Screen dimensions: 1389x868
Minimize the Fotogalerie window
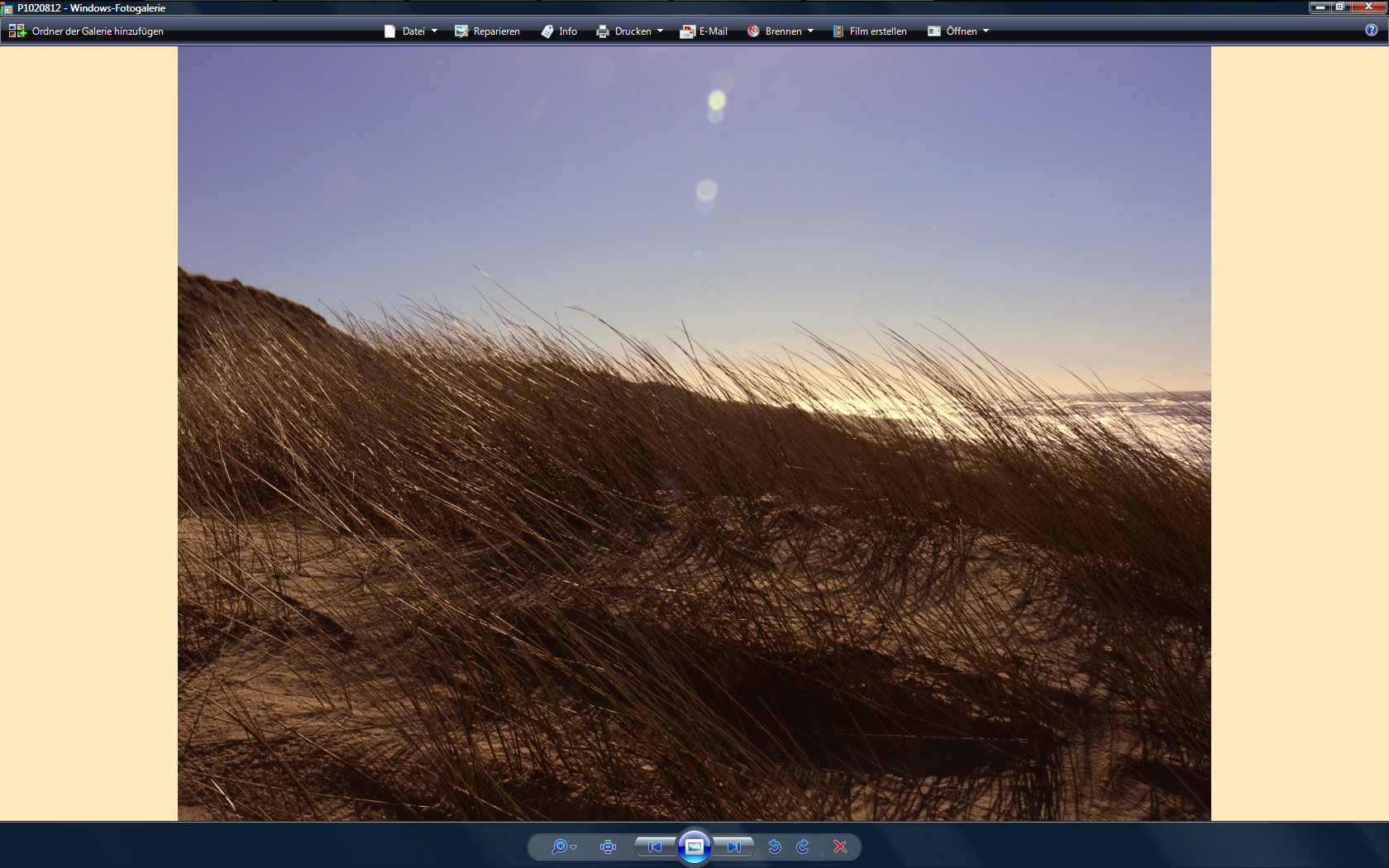pyautogui.click(x=1320, y=7)
